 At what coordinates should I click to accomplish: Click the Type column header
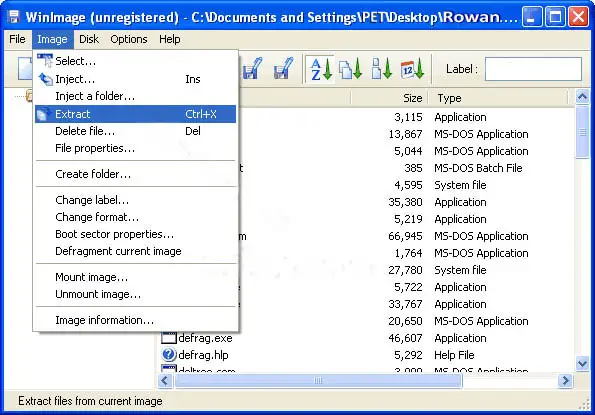pos(498,98)
